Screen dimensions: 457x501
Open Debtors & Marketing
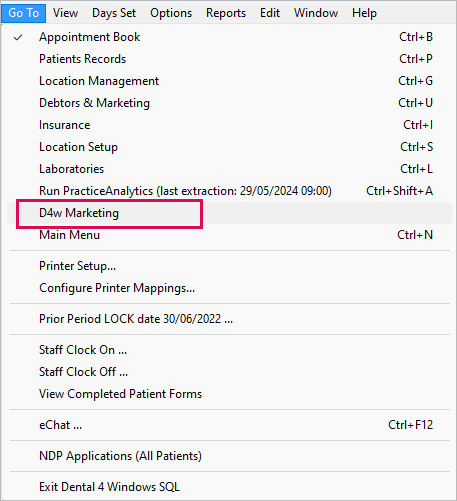point(230,103)
